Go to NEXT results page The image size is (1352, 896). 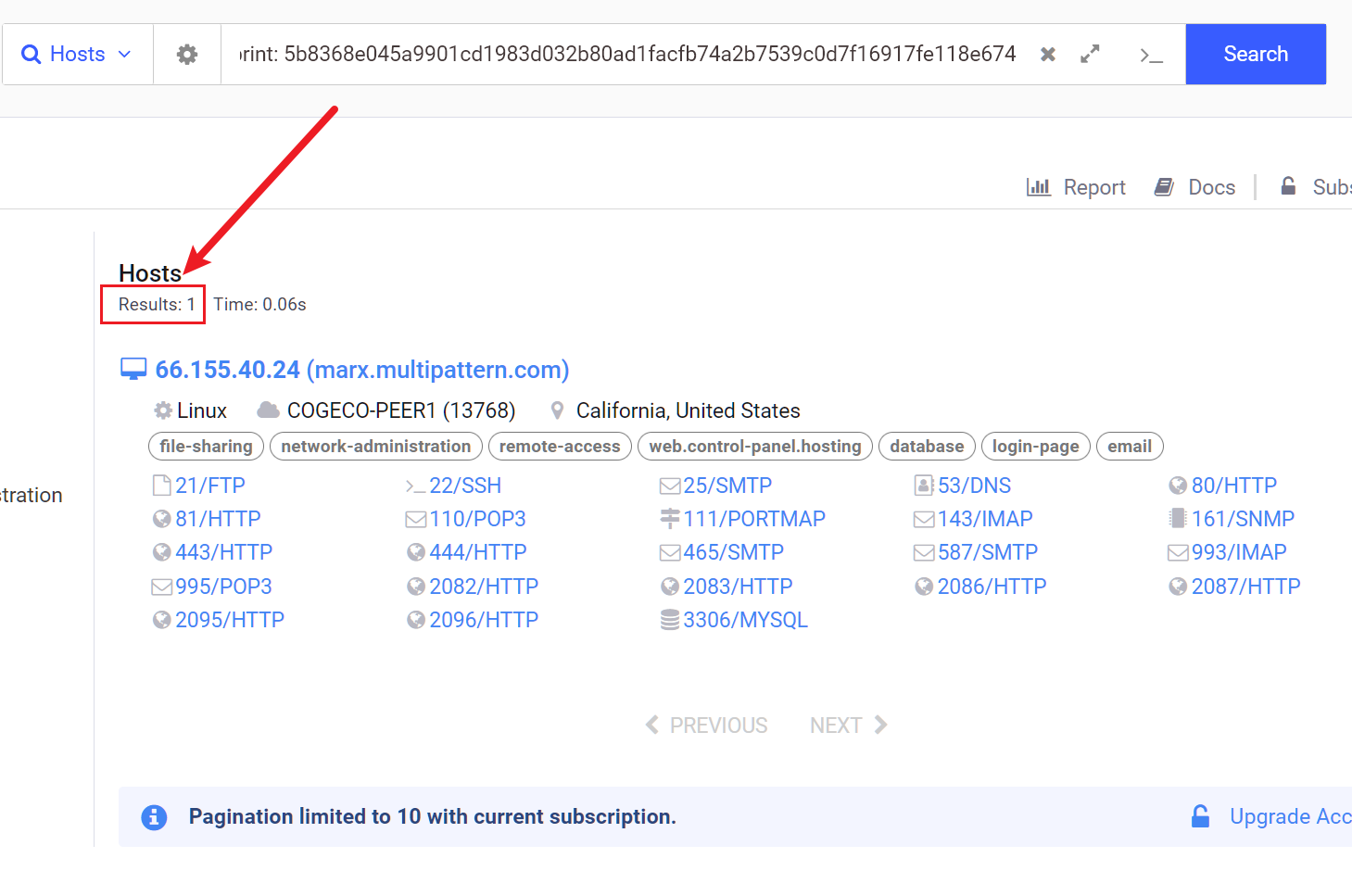point(849,726)
